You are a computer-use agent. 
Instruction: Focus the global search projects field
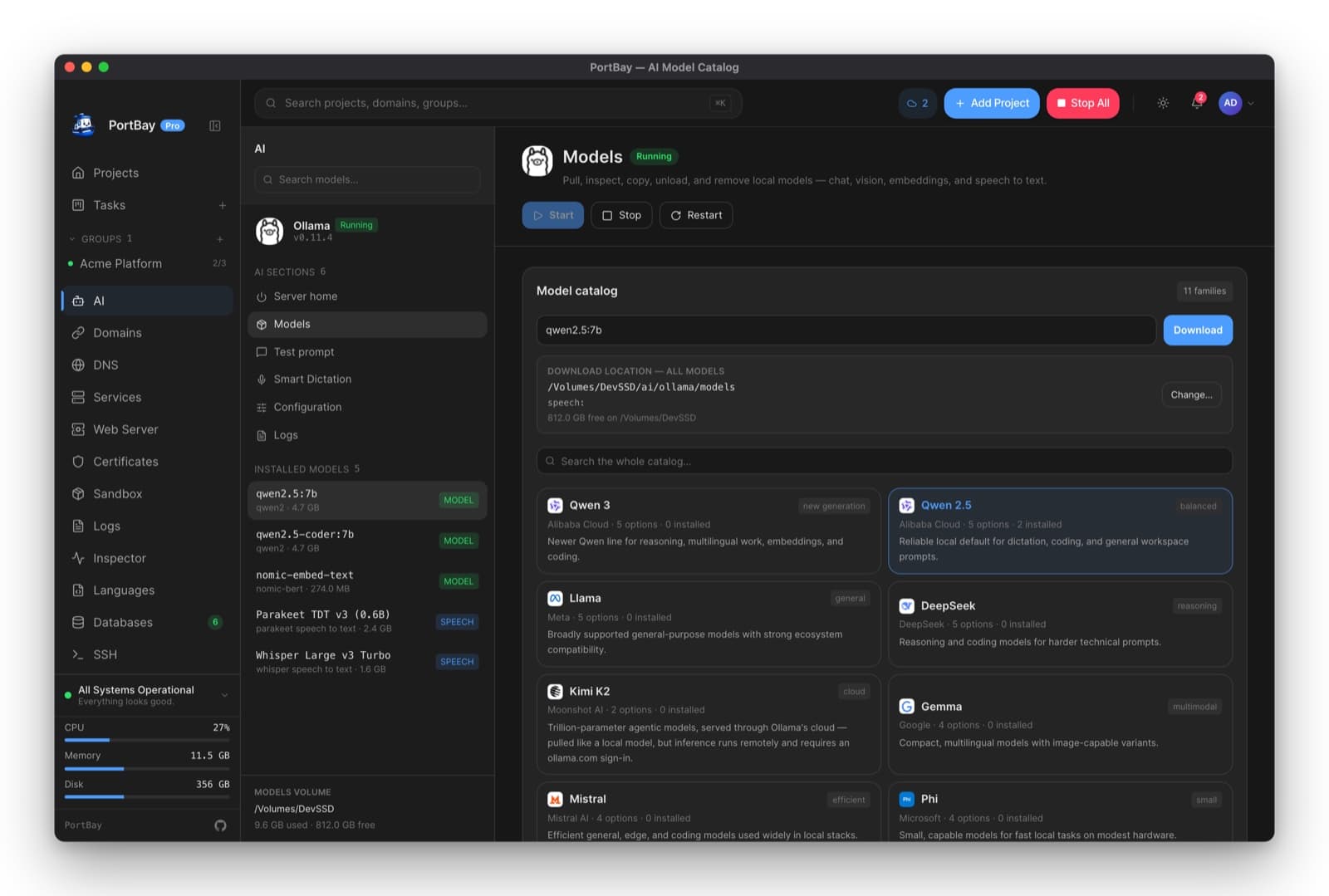tap(498, 103)
